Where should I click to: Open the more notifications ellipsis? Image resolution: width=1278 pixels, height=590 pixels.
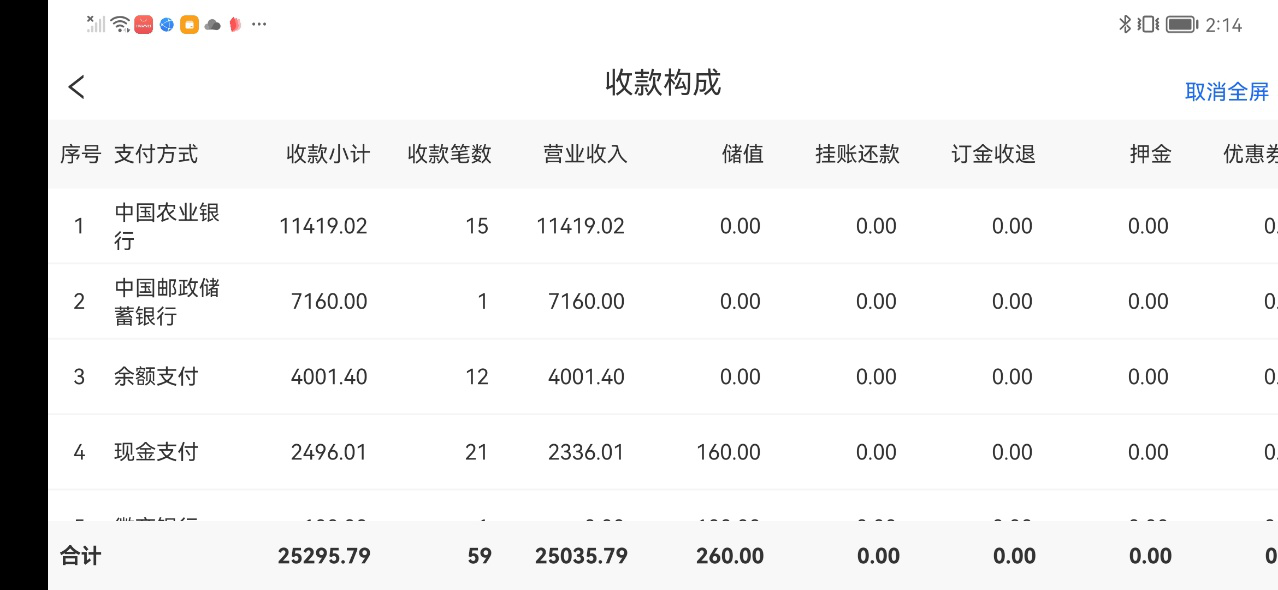[259, 25]
